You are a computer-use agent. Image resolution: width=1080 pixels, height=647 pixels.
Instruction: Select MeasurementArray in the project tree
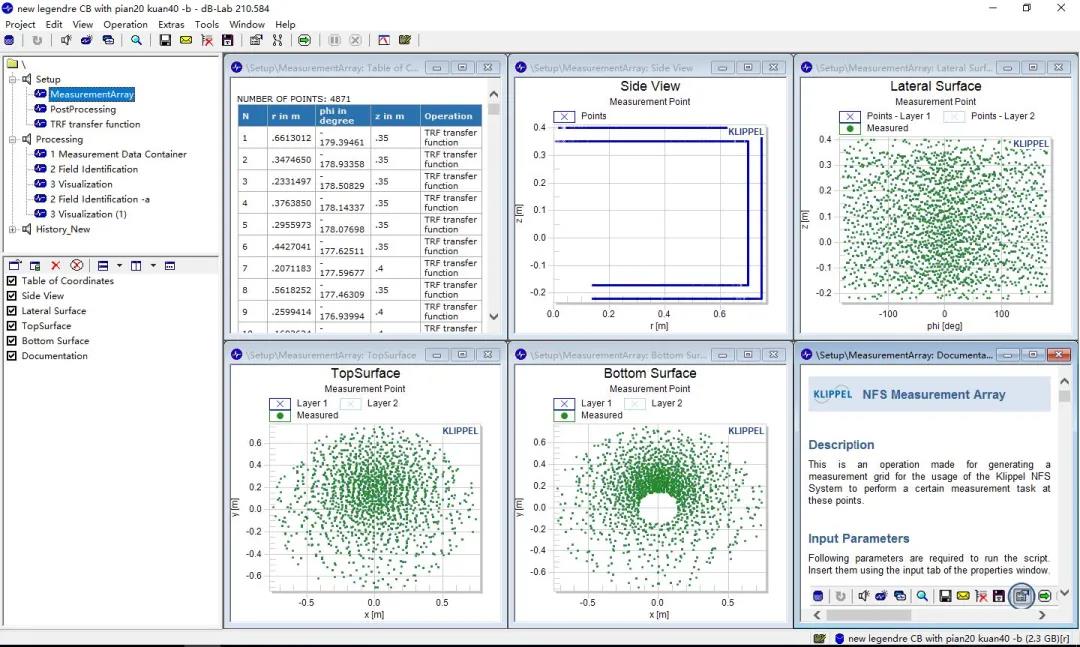pyautogui.click(x=92, y=94)
